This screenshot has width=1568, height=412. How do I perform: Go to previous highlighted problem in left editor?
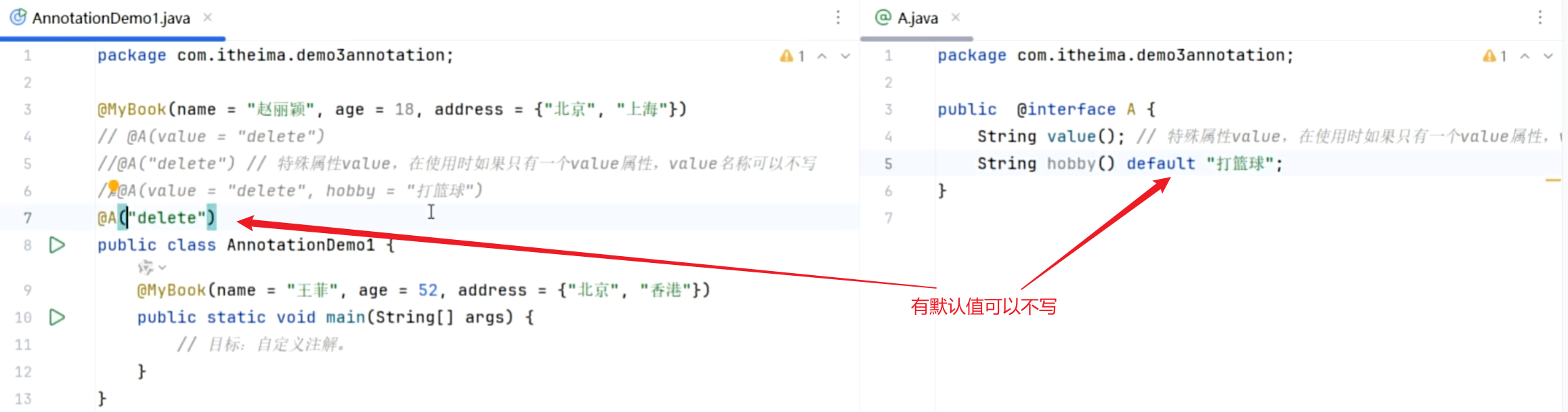point(822,56)
